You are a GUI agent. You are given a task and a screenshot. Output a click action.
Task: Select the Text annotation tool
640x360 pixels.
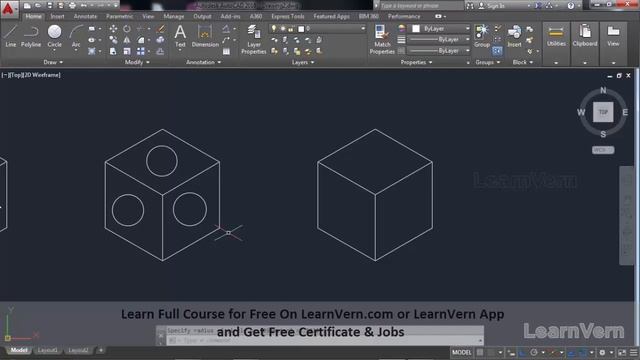point(180,36)
